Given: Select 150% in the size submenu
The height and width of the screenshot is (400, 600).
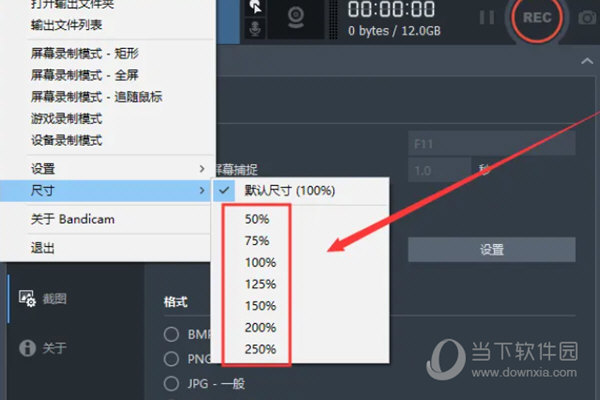Looking at the screenshot, I should click(x=260, y=306).
